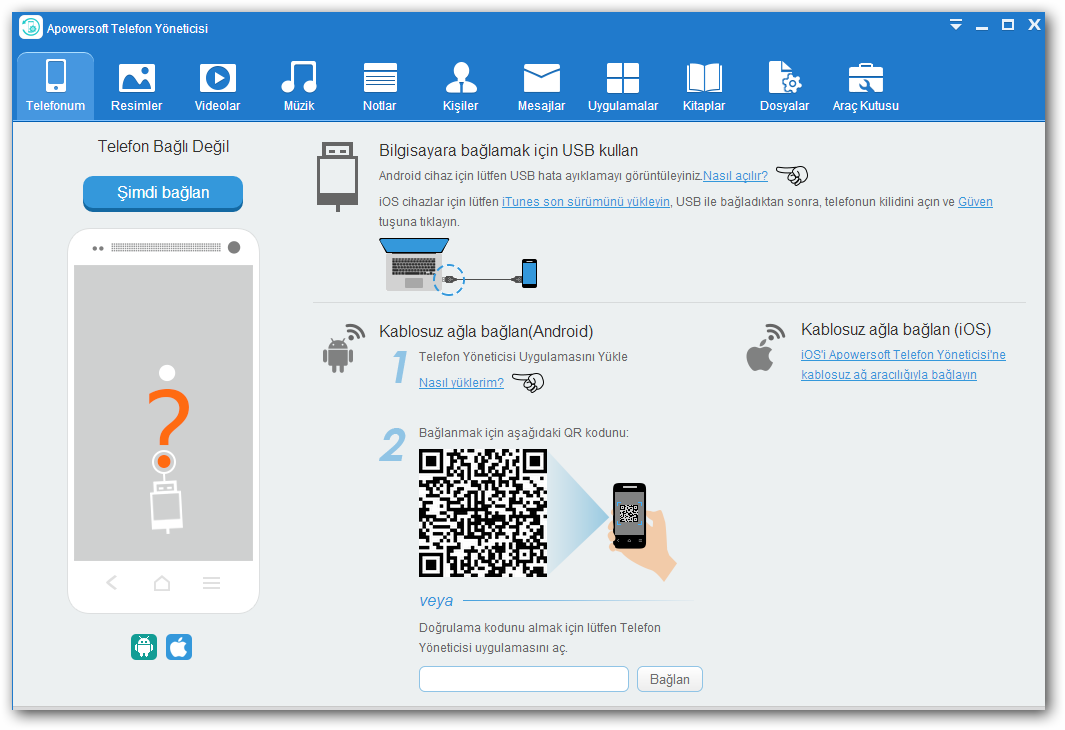Click the pointing hand next to Nasıl yüklerim?

(528, 382)
